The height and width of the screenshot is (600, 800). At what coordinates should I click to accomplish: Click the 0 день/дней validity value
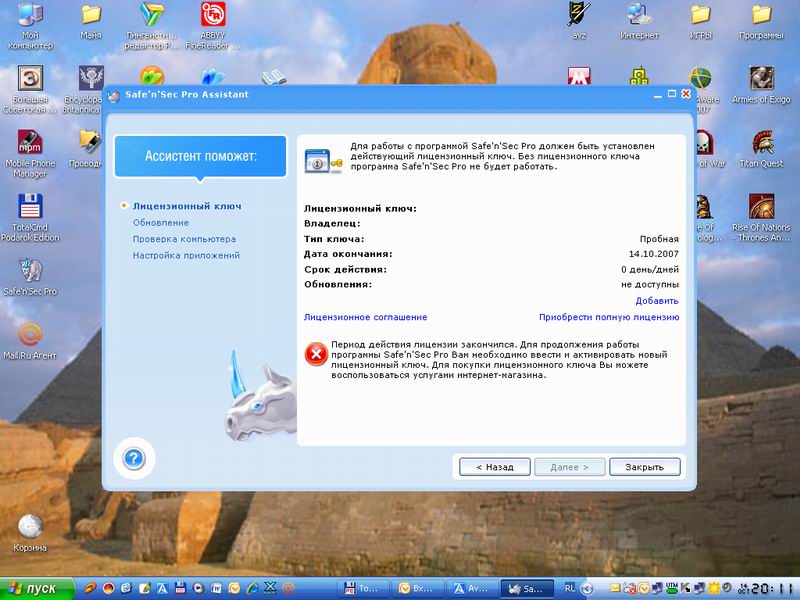(649, 269)
